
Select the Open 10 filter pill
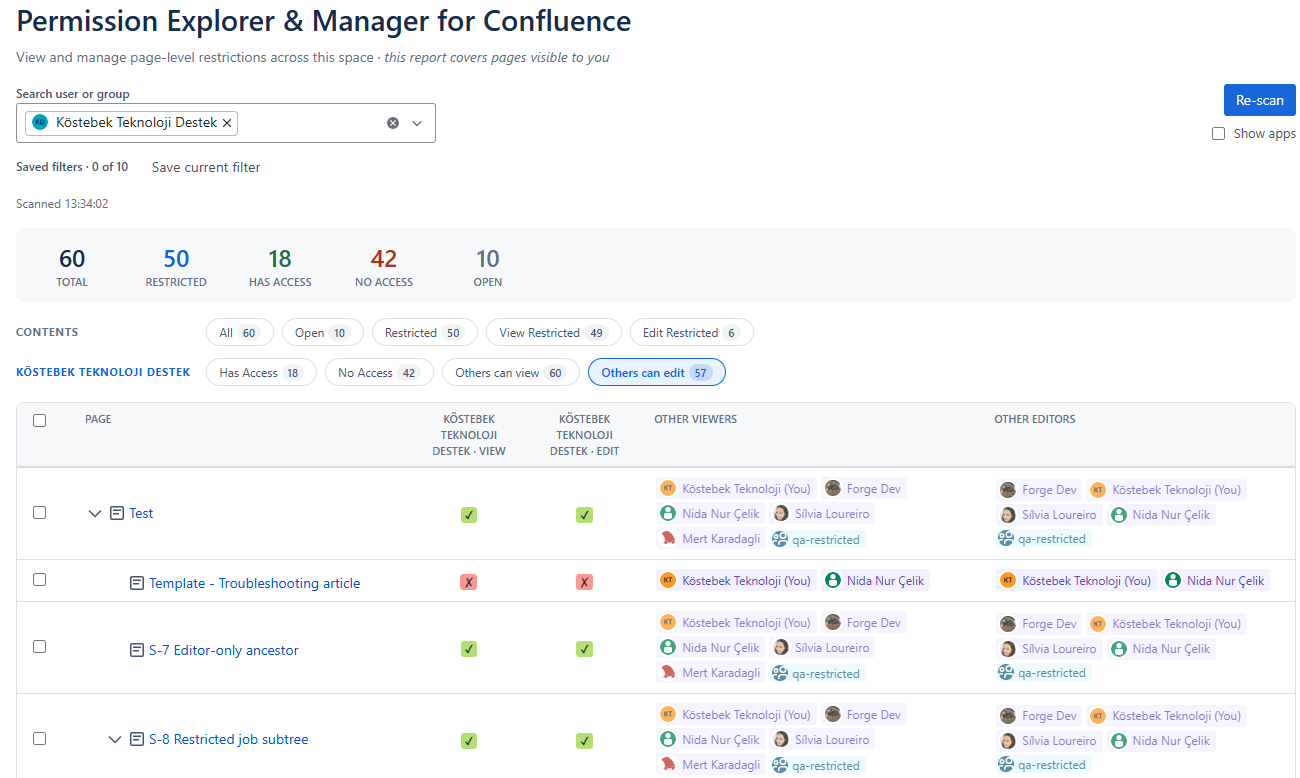point(322,333)
